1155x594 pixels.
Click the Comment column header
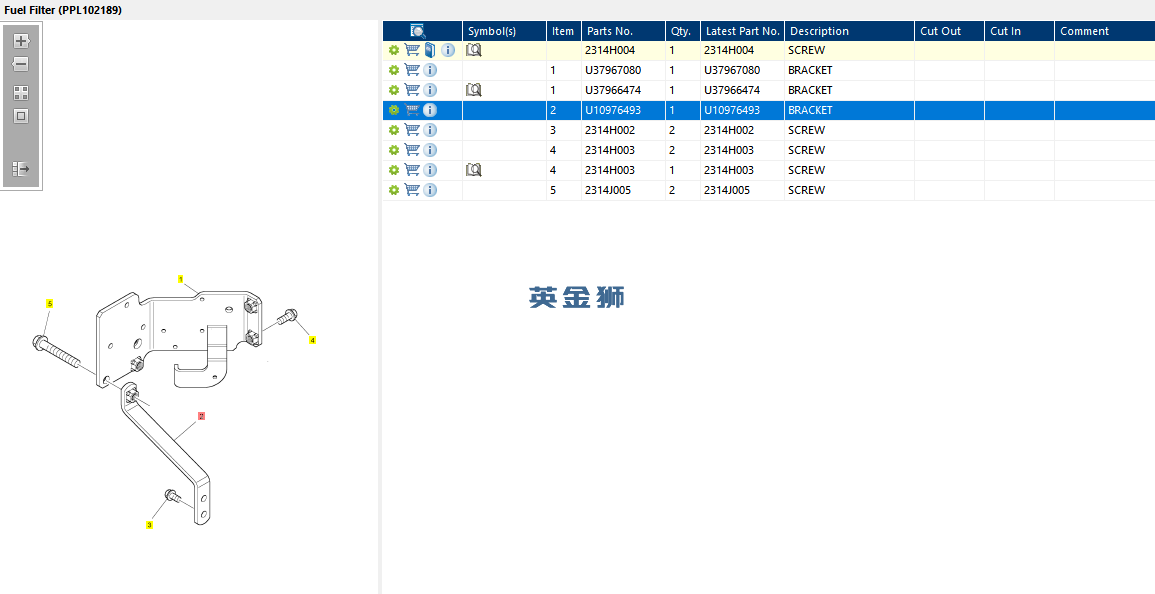[1105, 31]
